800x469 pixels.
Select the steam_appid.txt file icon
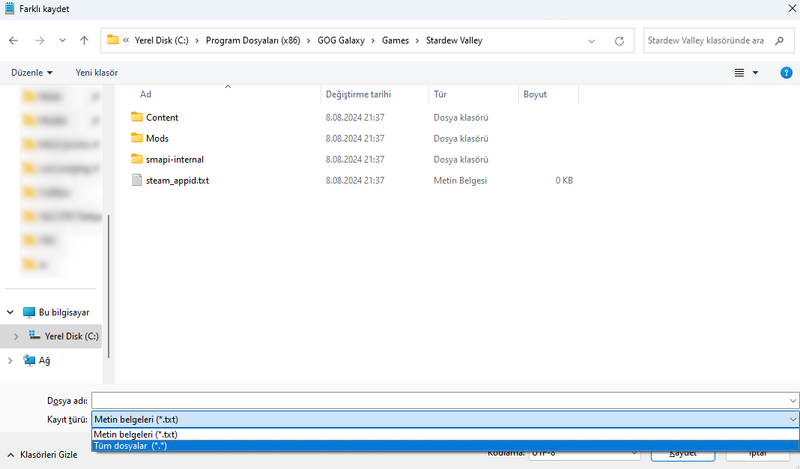tap(137, 180)
